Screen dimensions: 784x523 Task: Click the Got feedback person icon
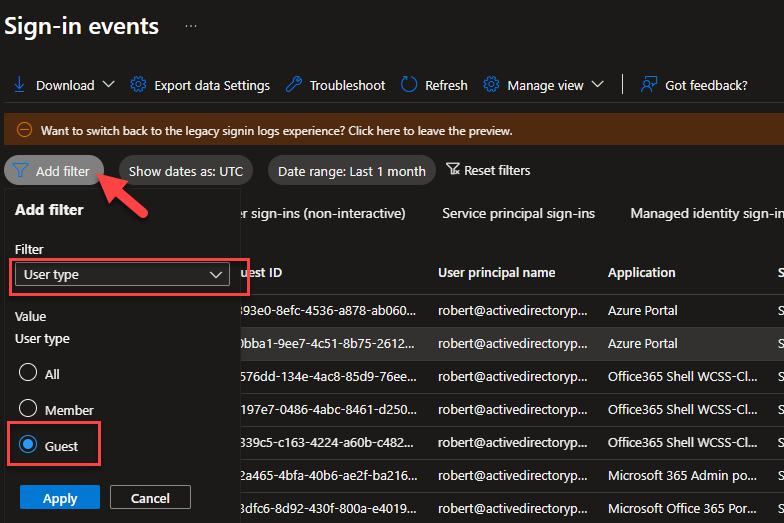click(650, 85)
